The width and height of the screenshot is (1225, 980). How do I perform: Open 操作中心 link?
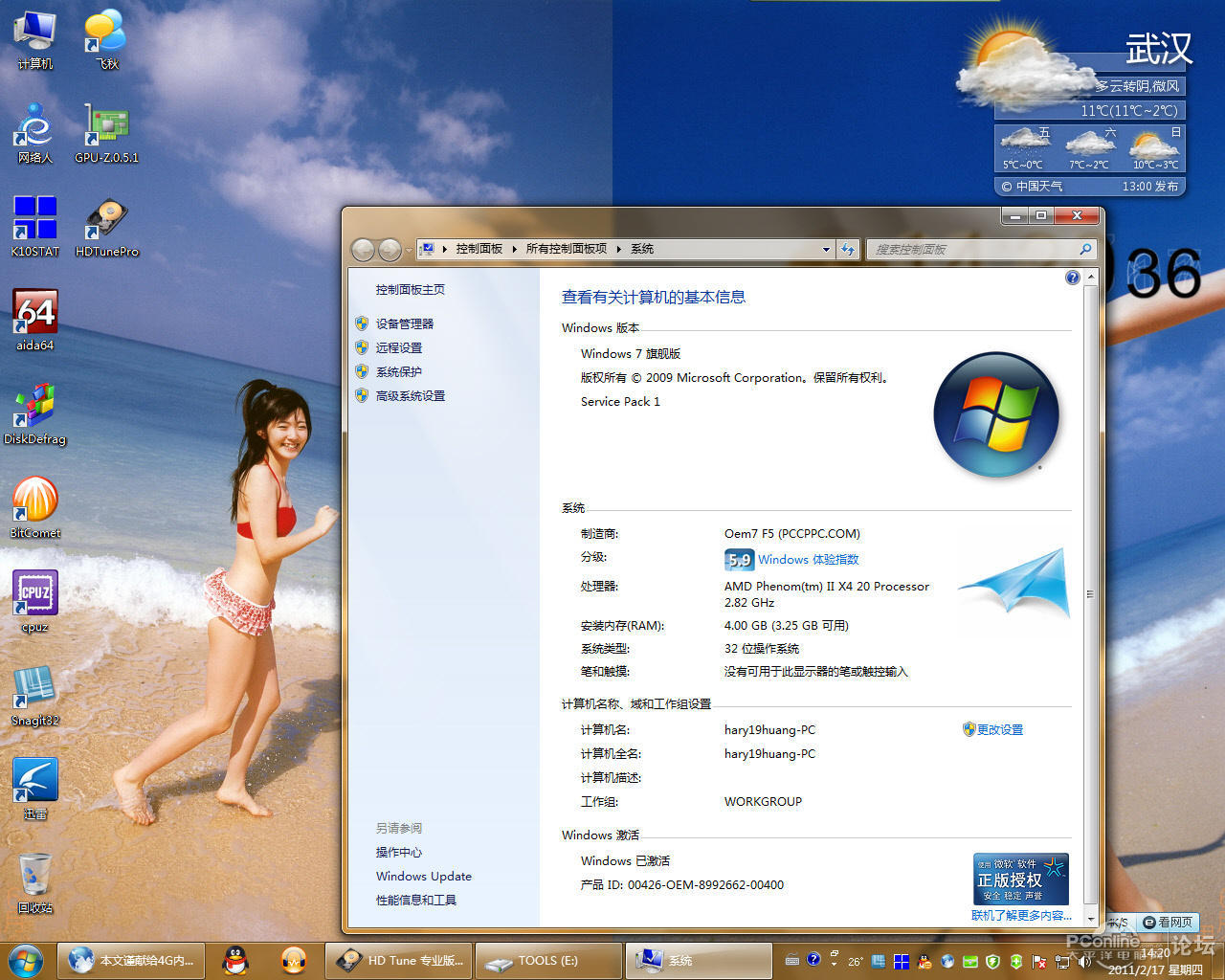point(398,853)
